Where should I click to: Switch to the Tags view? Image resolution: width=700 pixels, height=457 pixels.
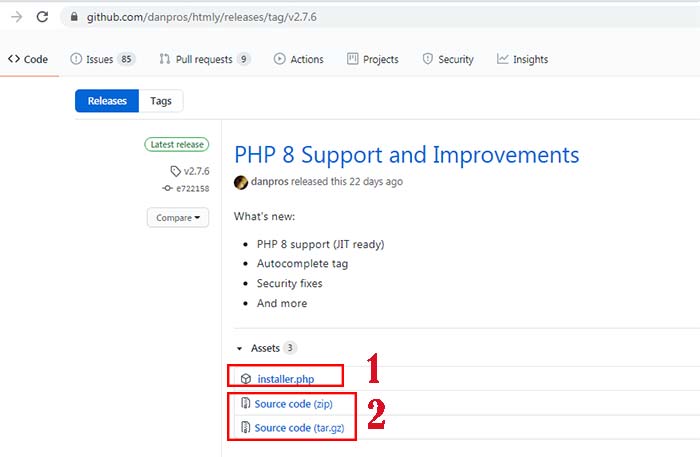coord(161,101)
